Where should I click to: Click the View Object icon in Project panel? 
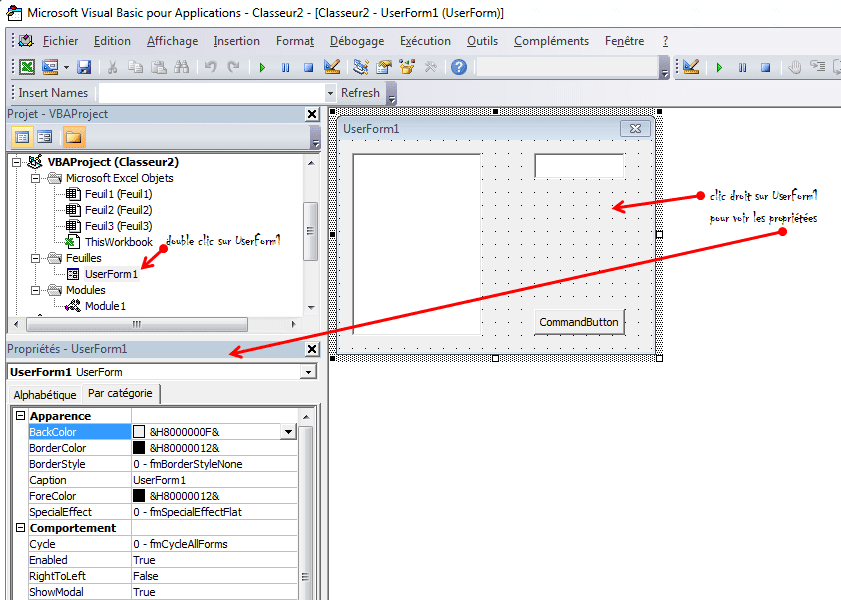pyautogui.click(x=44, y=137)
